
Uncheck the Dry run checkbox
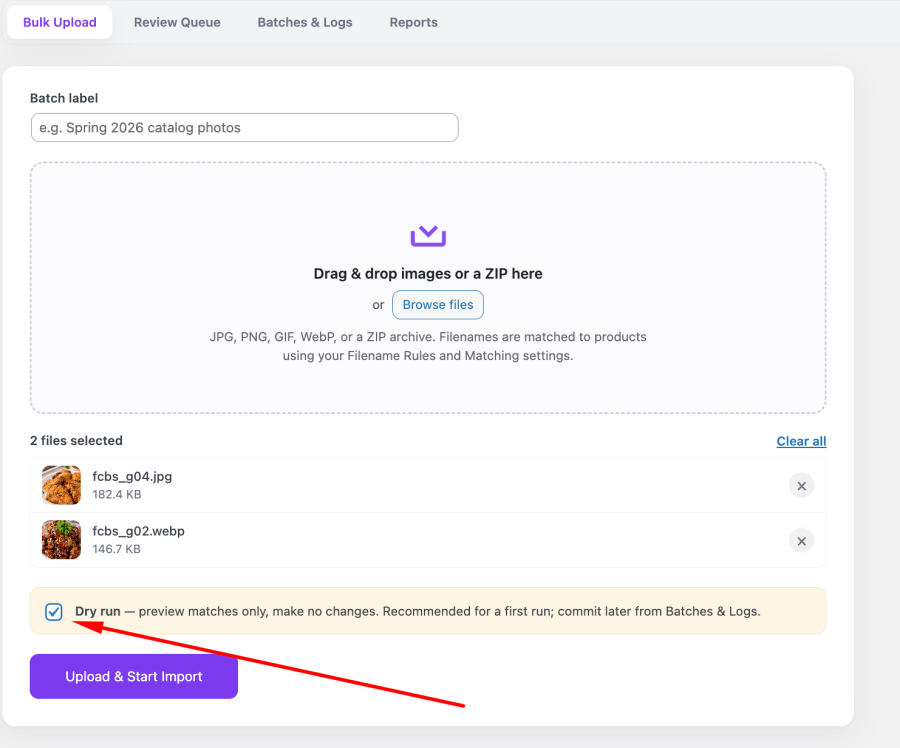[x=54, y=612]
